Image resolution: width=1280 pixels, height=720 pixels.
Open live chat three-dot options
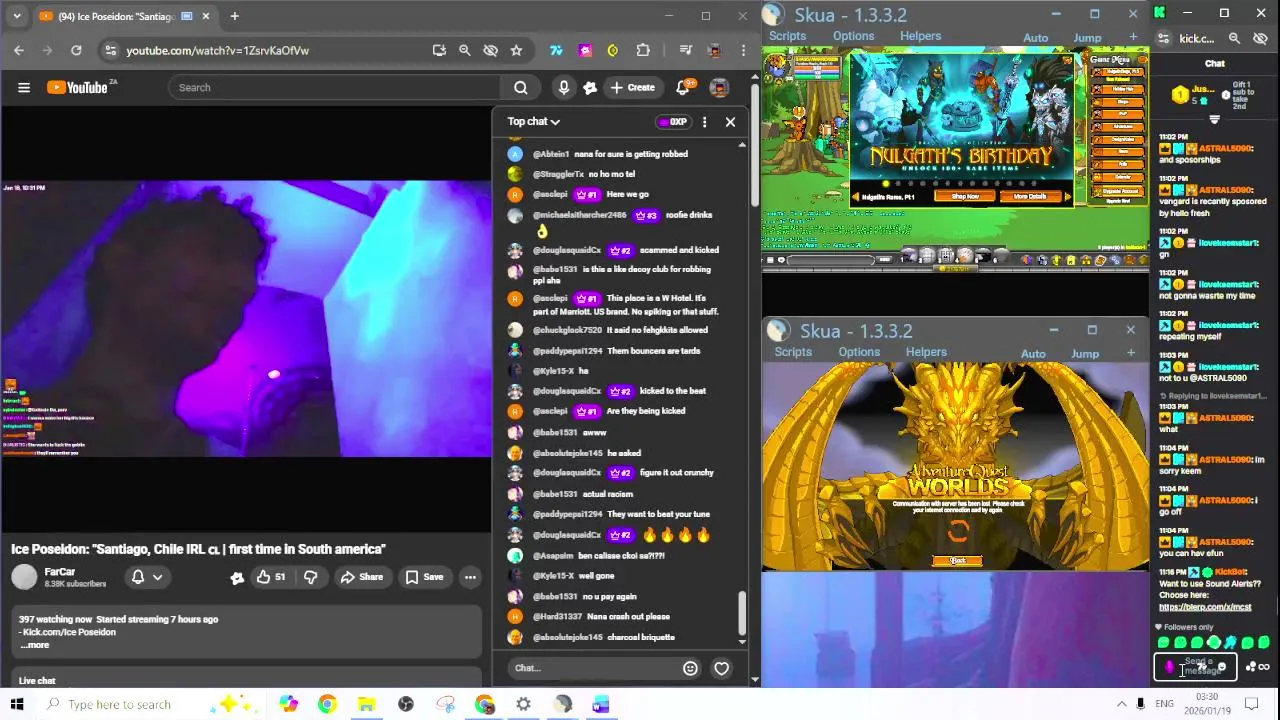pyautogui.click(x=704, y=122)
